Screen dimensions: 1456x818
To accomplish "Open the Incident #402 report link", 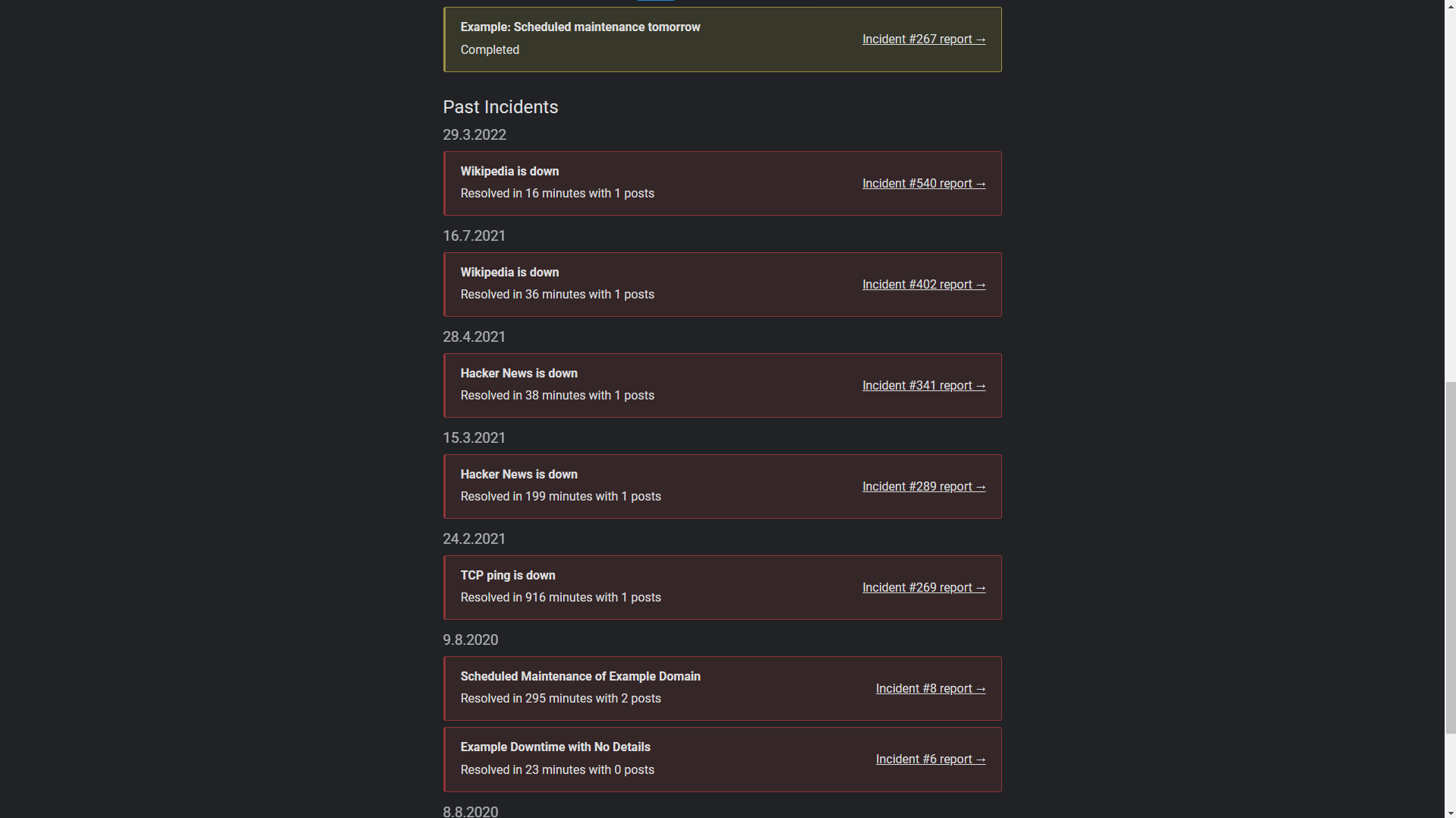I will tap(923, 284).
